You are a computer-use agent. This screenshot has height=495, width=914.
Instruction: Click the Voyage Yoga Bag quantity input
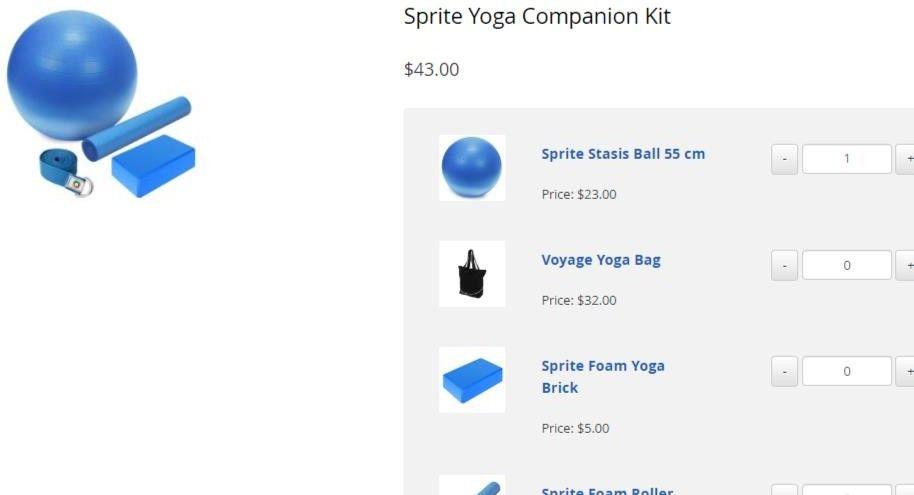[x=846, y=265]
